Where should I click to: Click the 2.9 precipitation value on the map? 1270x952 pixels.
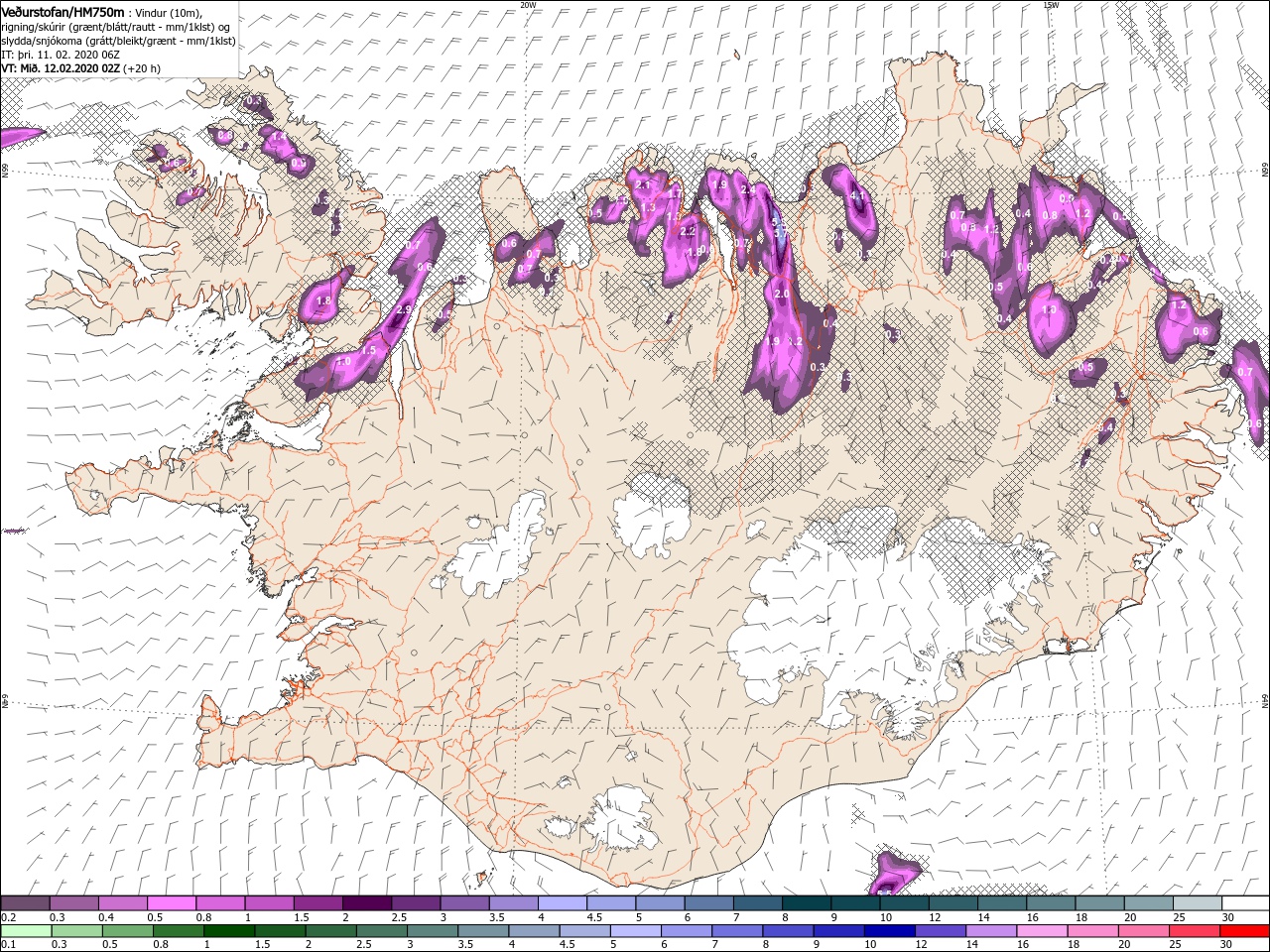coord(403,309)
